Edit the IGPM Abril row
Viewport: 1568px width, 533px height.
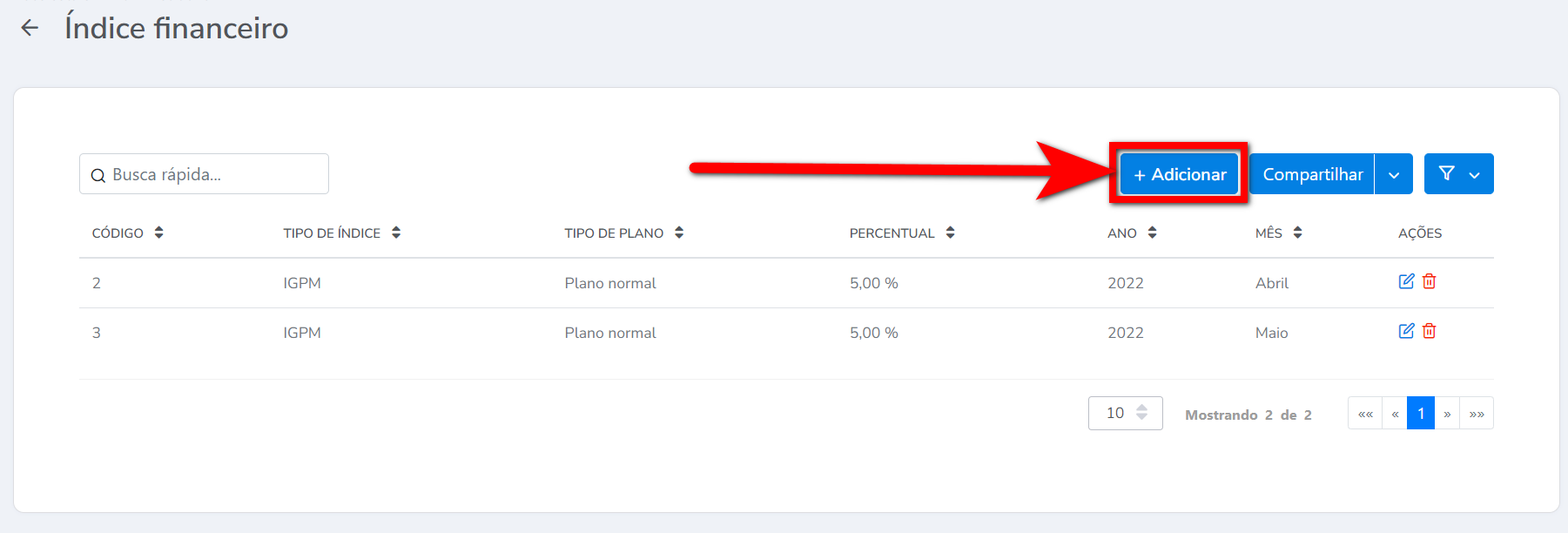pyautogui.click(x=1406, y=281)
